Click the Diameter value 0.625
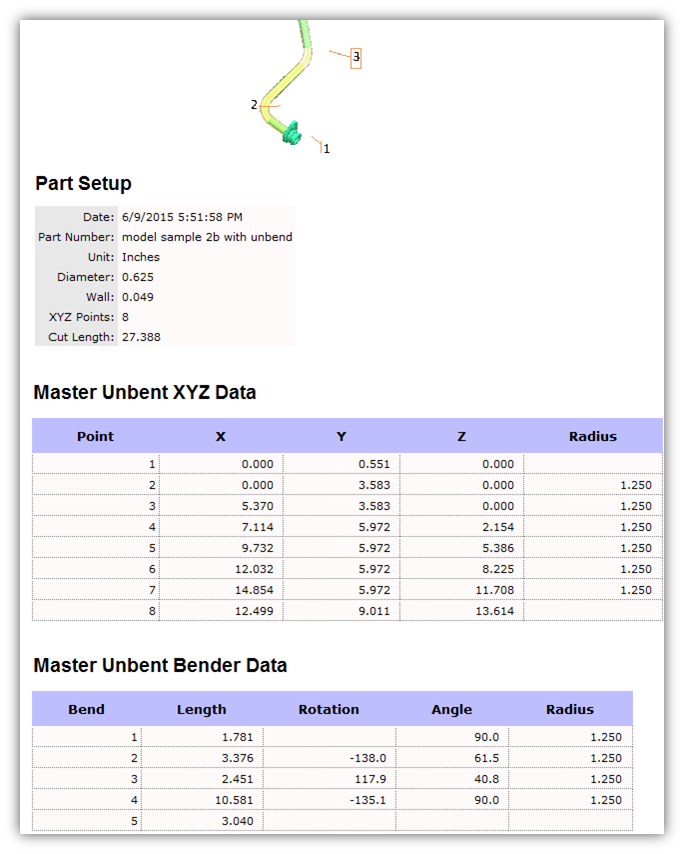Screen dimensions: 684x854 pos(138,277)
